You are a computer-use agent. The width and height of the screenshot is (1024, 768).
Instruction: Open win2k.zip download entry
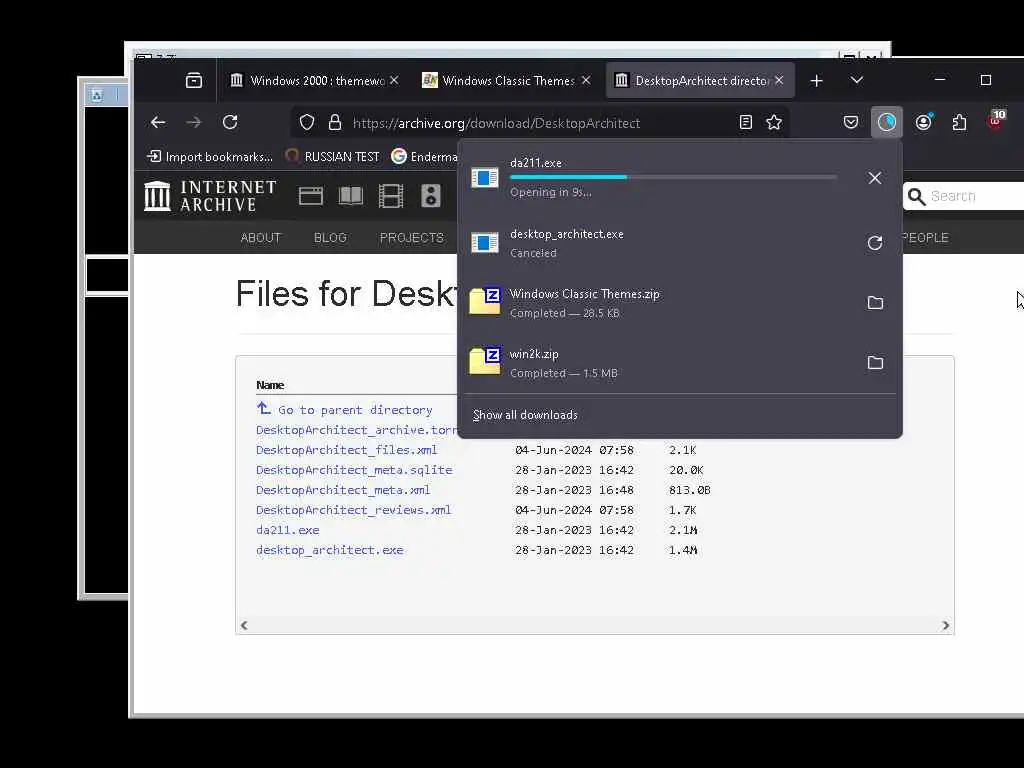(x=660, y=363)
